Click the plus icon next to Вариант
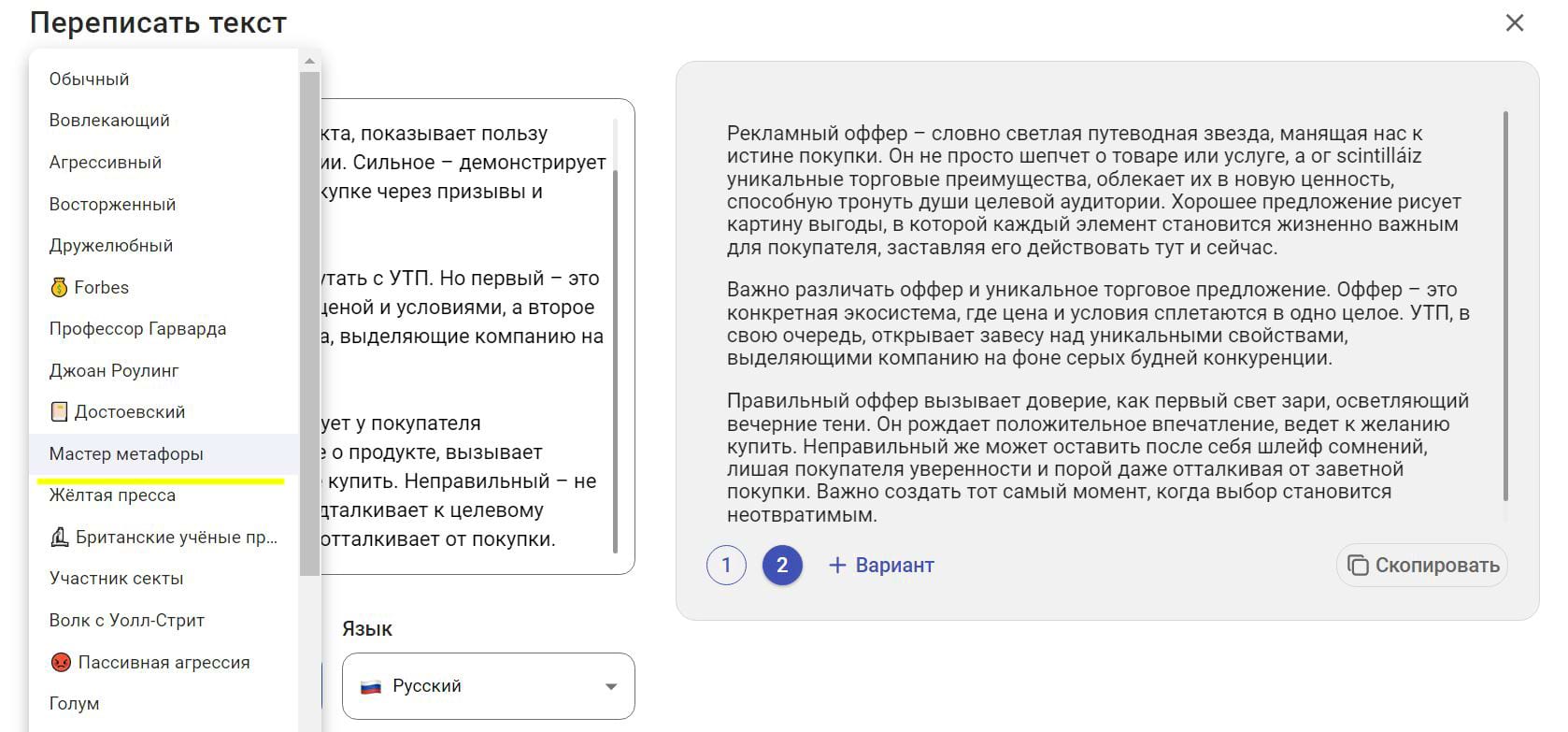Image resolution: width=1568 pixels, height=732 pixels. pos(837,565)
